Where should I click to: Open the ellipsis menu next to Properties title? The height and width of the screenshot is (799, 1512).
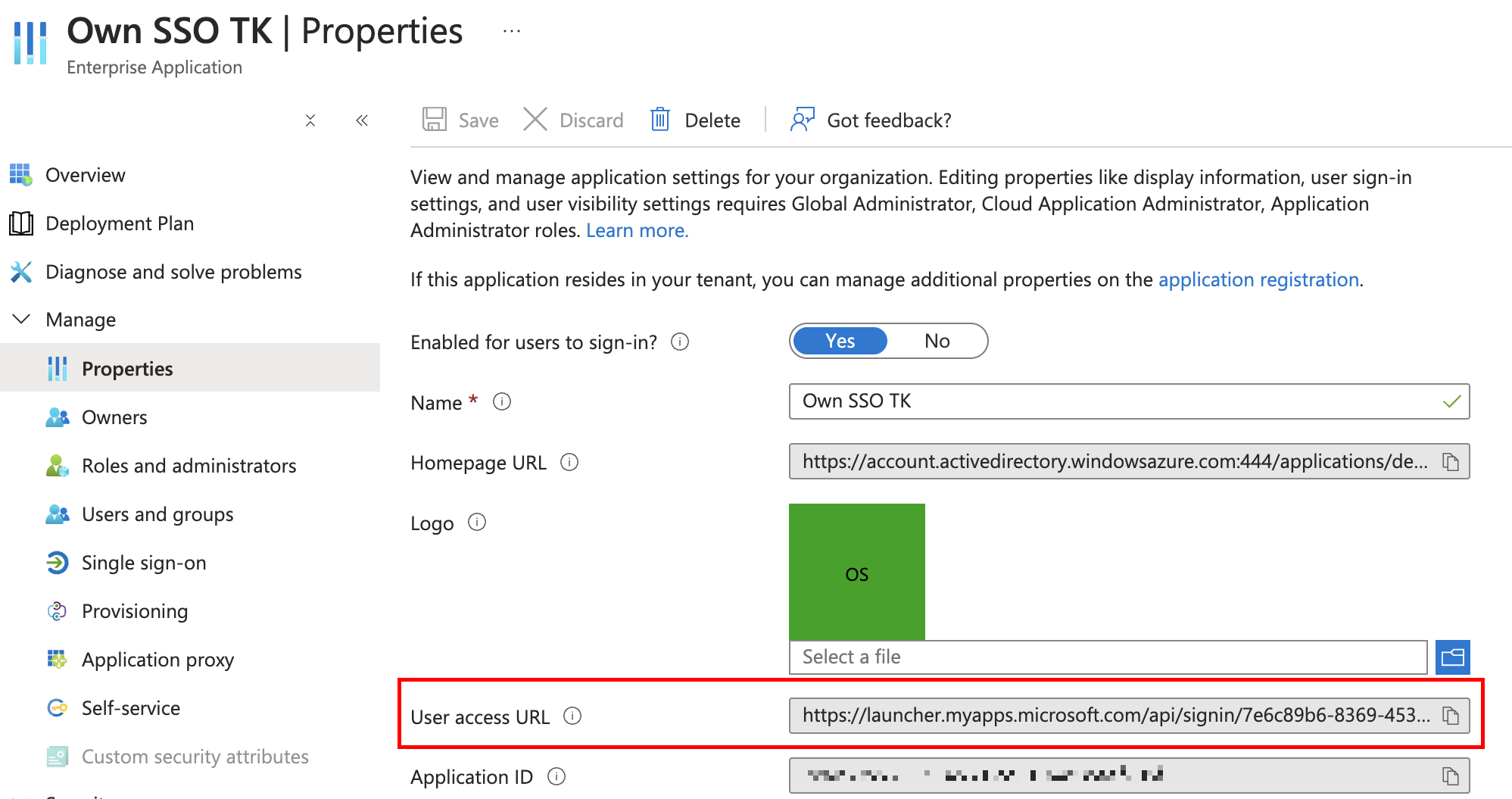click(511, 30)
